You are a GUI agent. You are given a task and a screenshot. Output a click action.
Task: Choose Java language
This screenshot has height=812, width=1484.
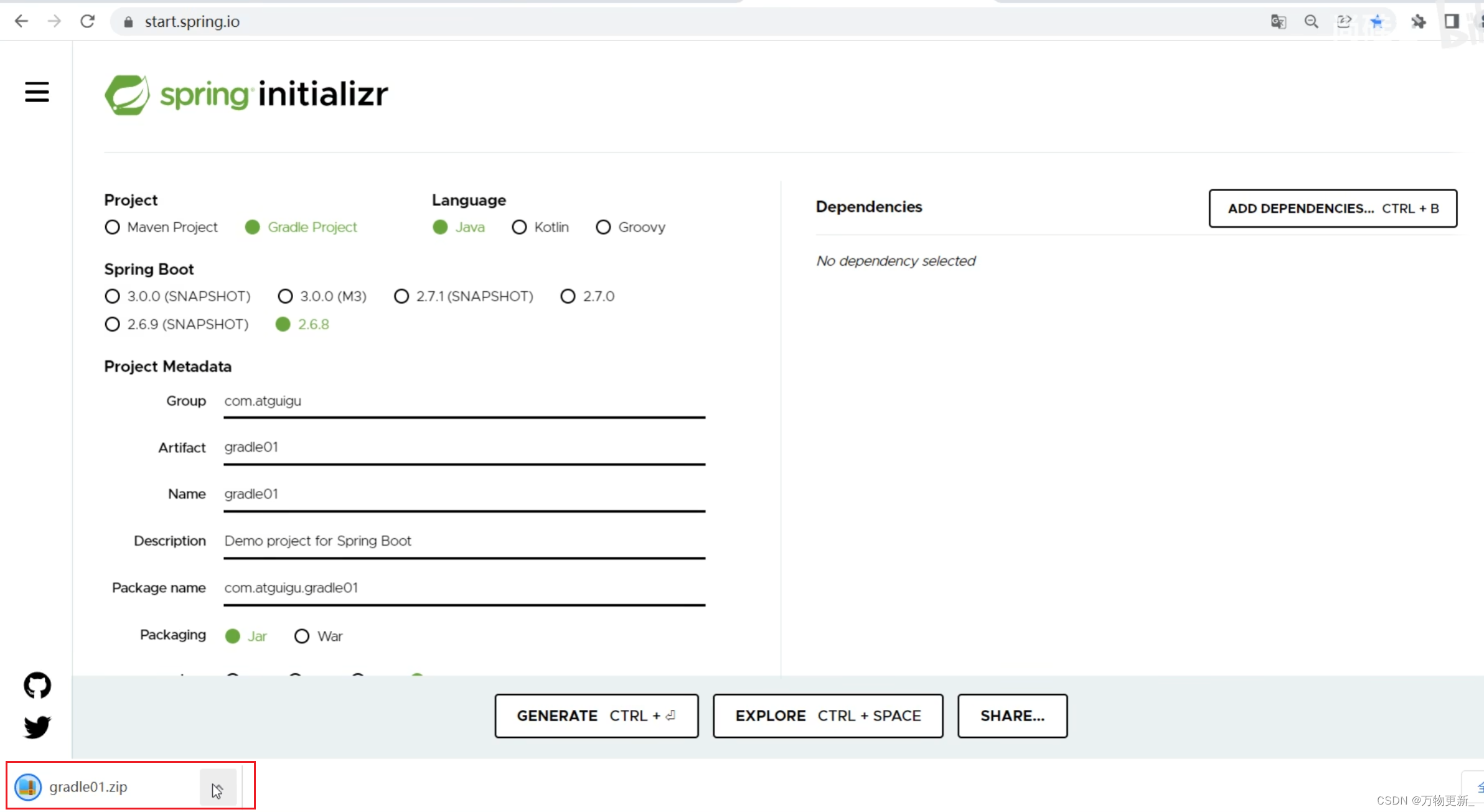tap(459, 227)
